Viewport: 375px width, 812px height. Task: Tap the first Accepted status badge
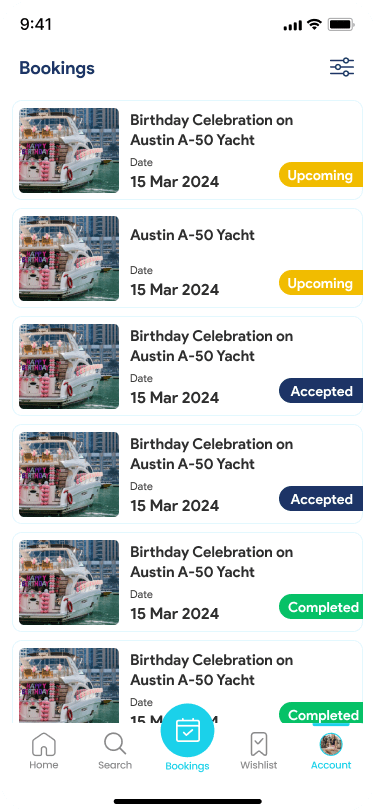[321, 391]
